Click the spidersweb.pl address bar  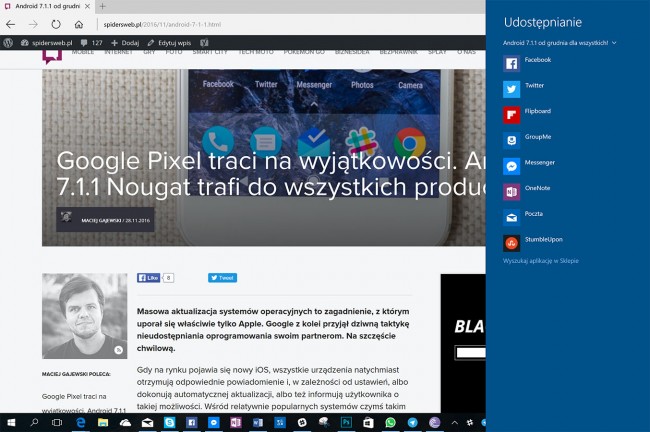coord(162,24)
